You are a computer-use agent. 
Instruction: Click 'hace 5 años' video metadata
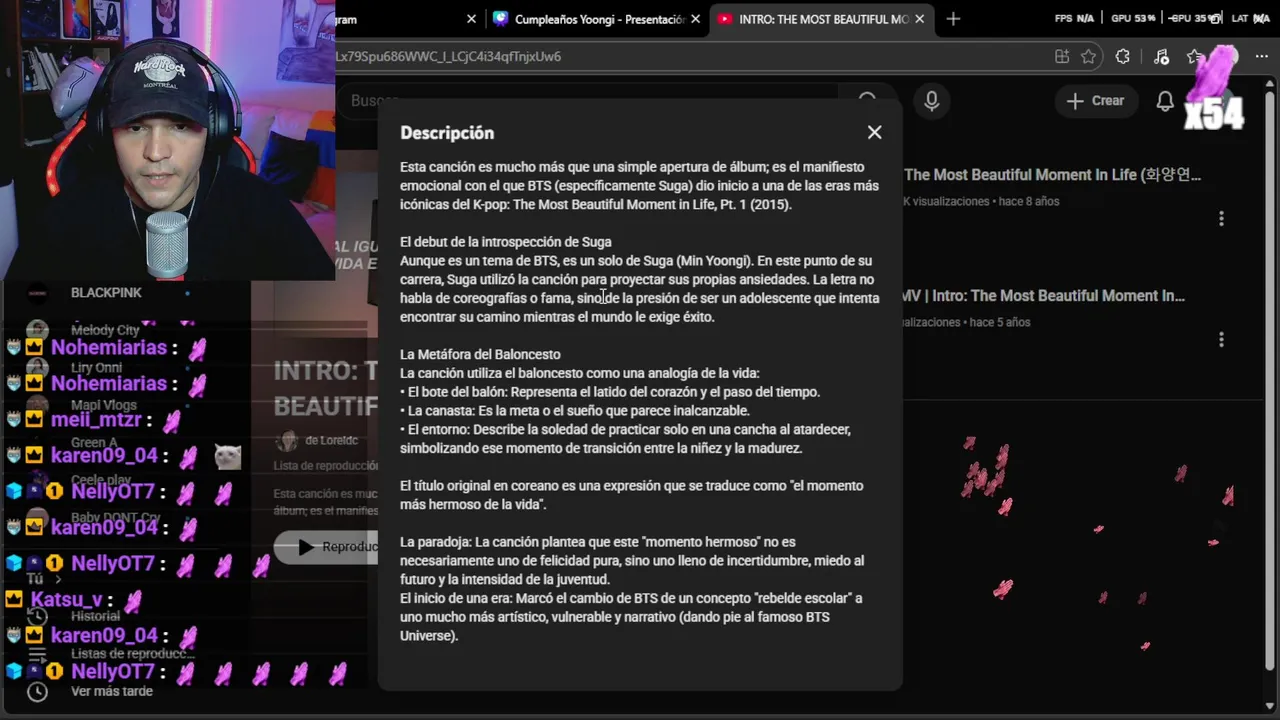pyautogui.click(x=1000, y=322)
